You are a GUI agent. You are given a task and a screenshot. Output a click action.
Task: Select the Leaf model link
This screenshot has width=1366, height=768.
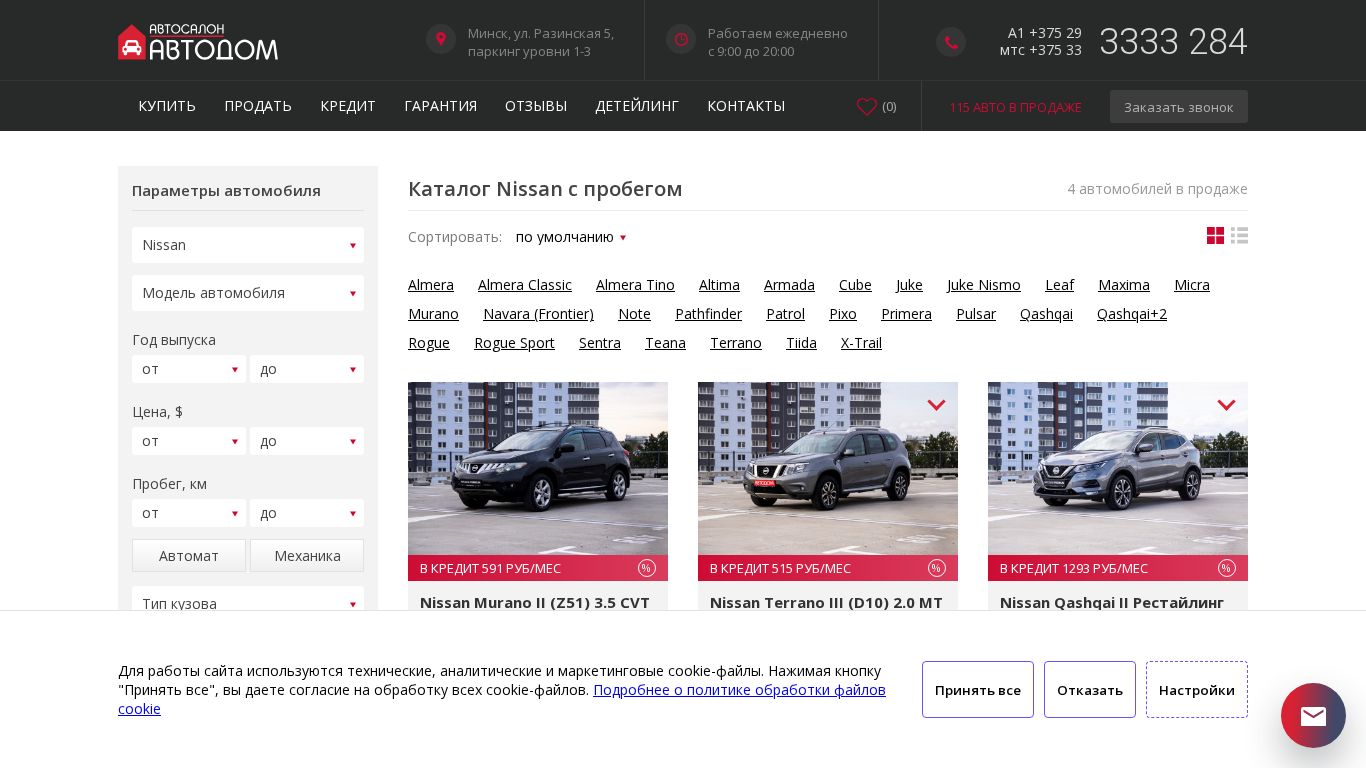[1059, 285]
